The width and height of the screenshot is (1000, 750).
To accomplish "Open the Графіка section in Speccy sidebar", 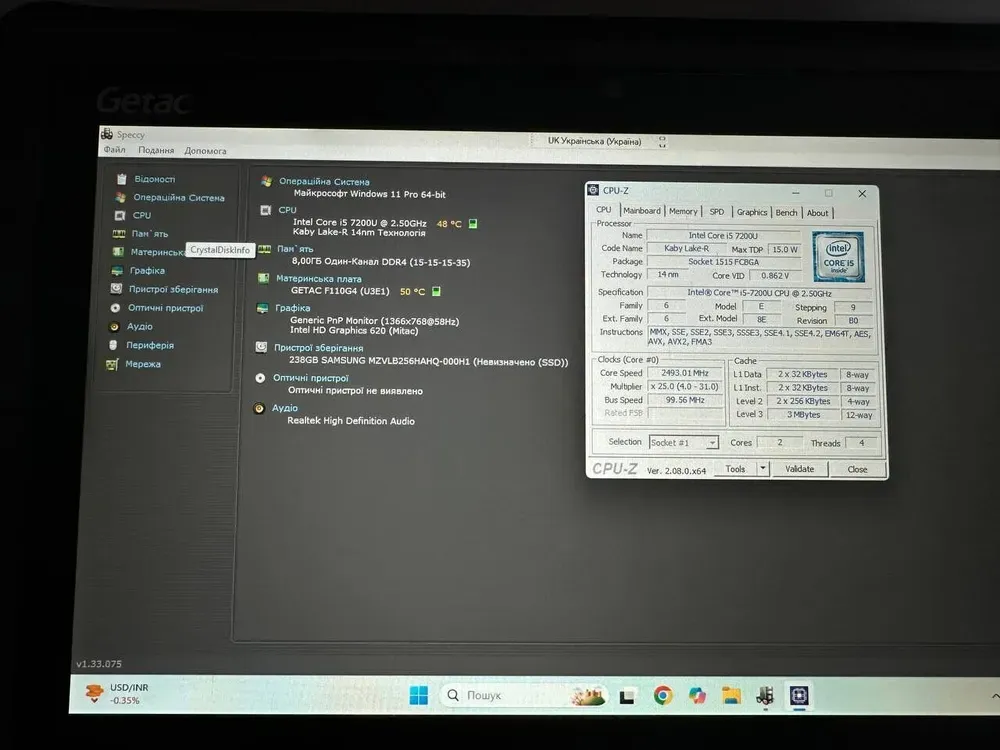I will (x=147, y=271).
